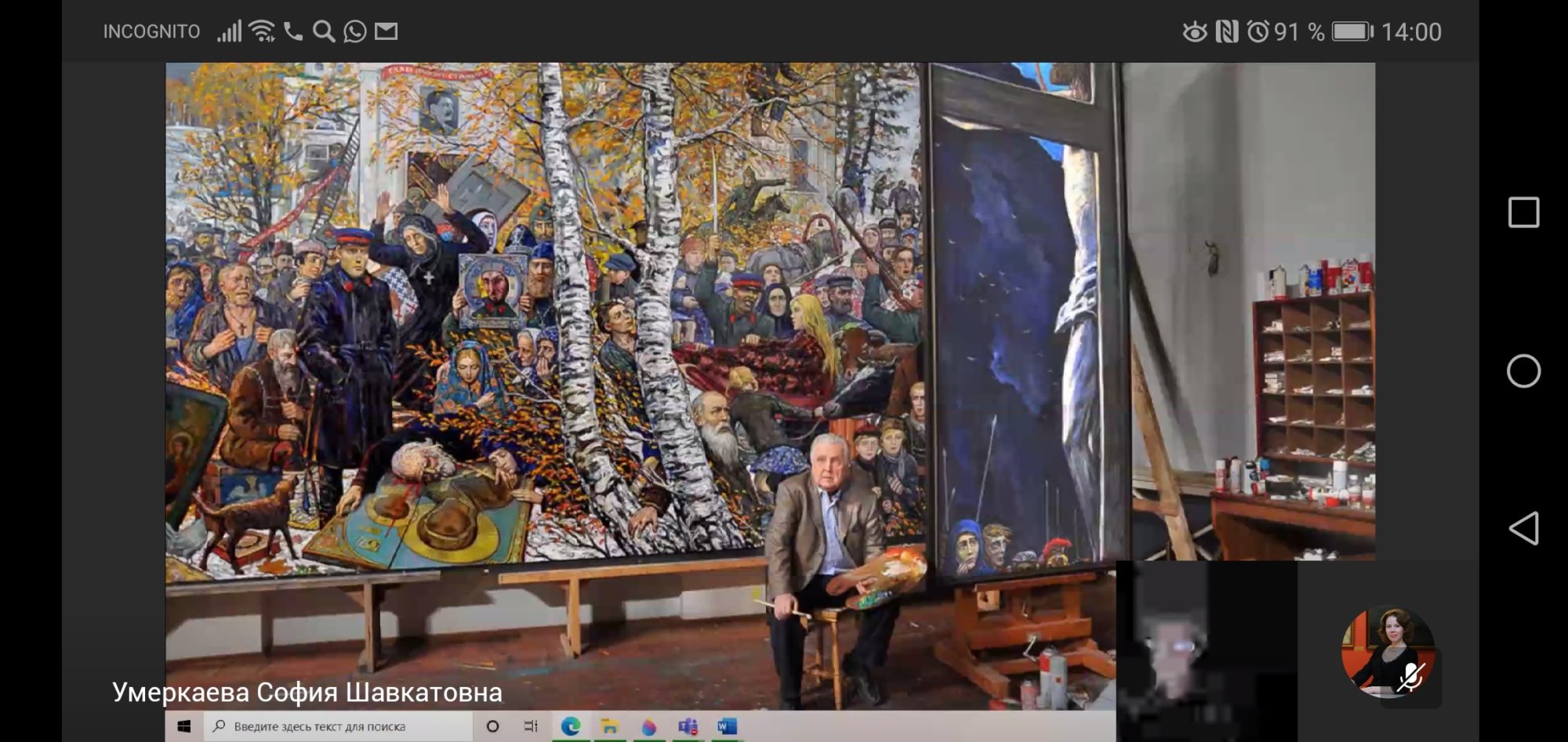This screenshot has height=742, width=1568.
Task: Tap the NFC status icon
Action: point(1226,31)
